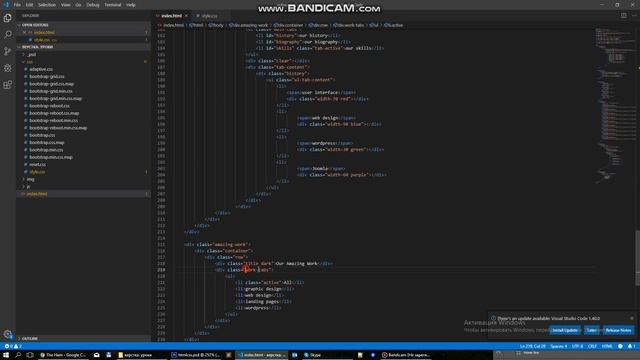
Task: Open reset.css in the explorer
Action: (37, 164)
